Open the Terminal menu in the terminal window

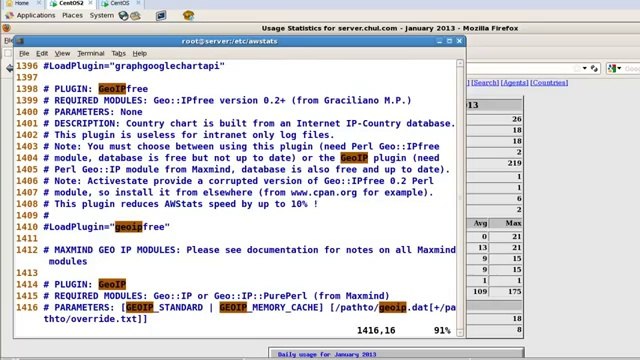[x=91, y=53]
